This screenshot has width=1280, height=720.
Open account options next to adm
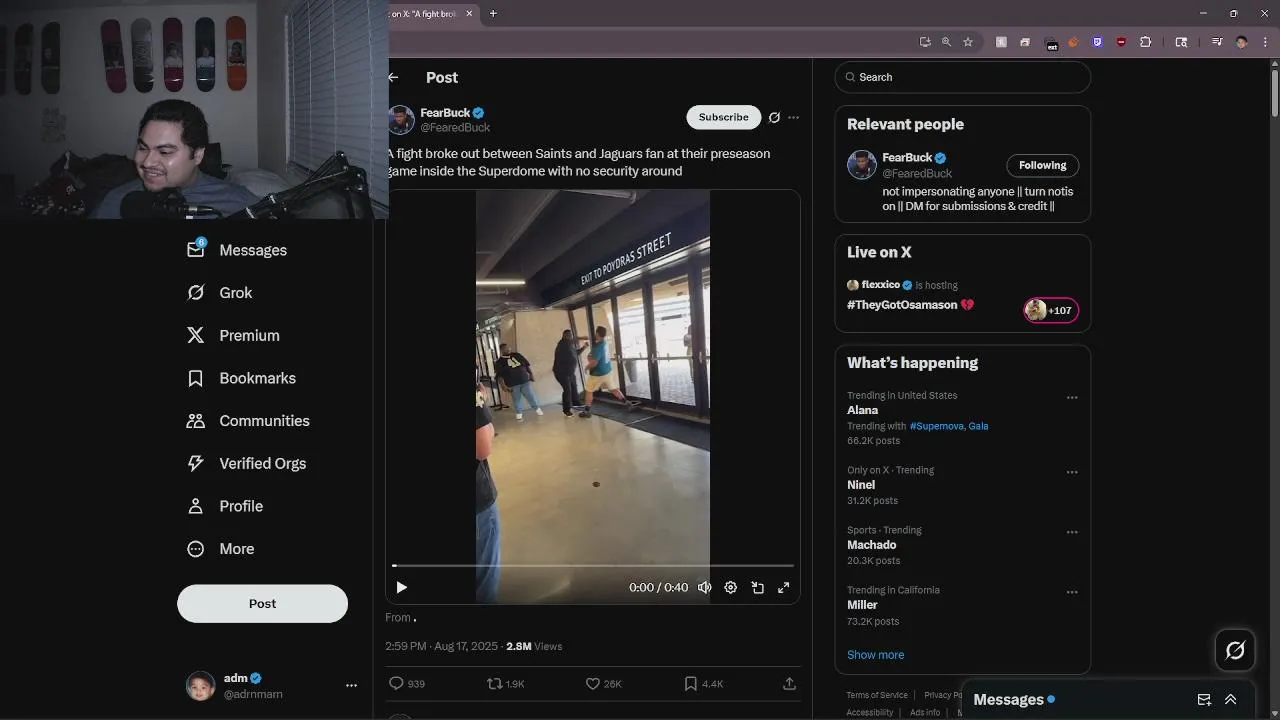(x=351, y=686)
